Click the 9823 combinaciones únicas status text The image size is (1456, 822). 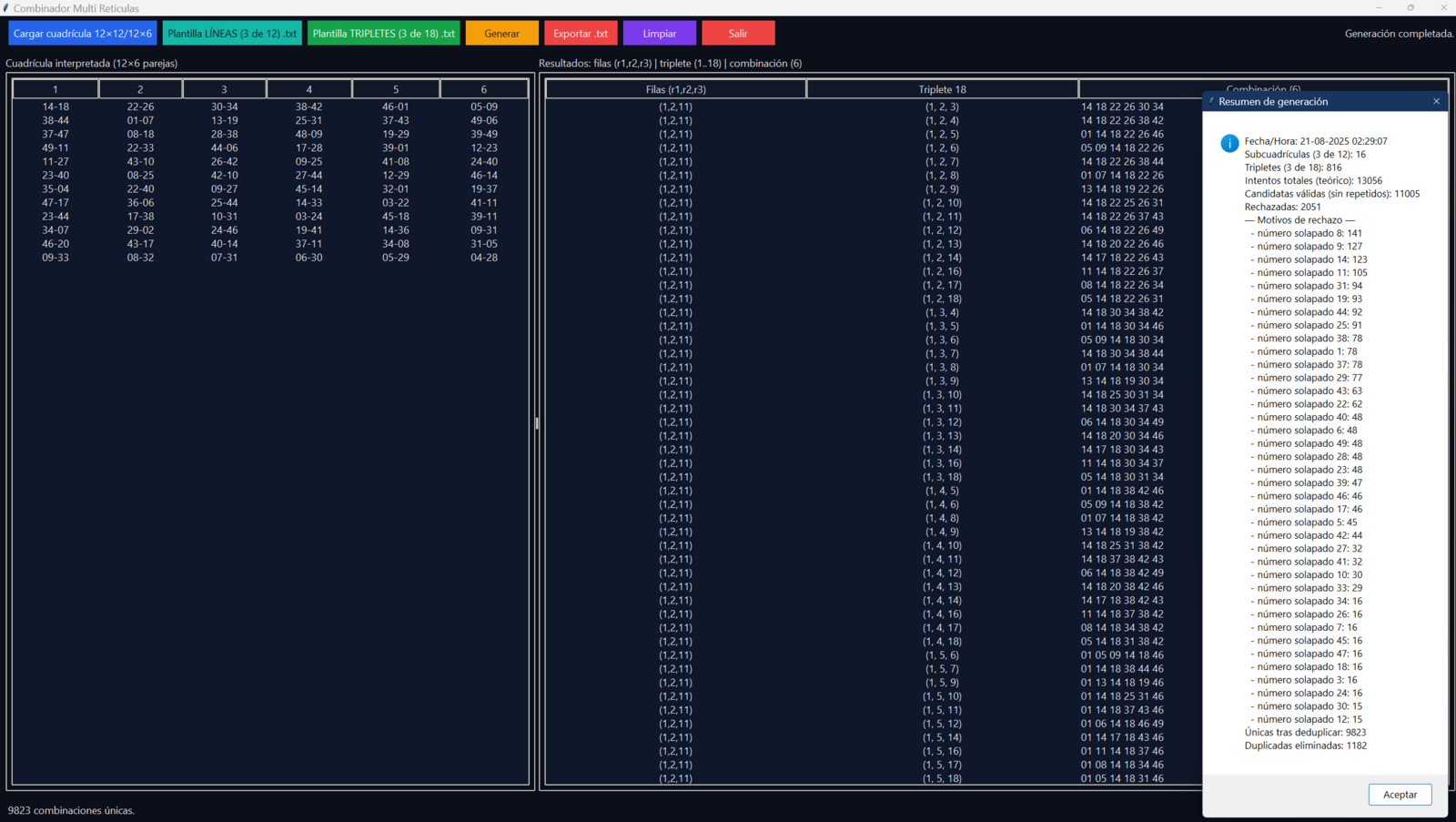point(71,810)
